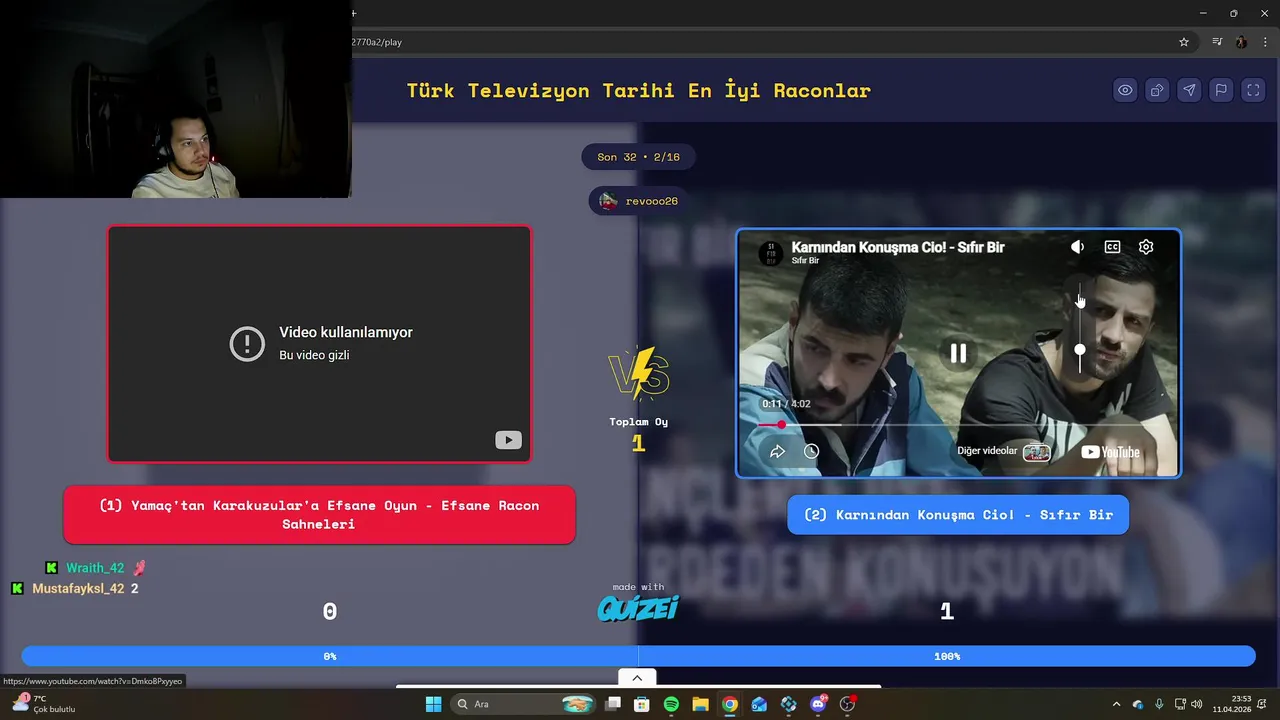Open File Explorer from the taskbar

[700, 704]
